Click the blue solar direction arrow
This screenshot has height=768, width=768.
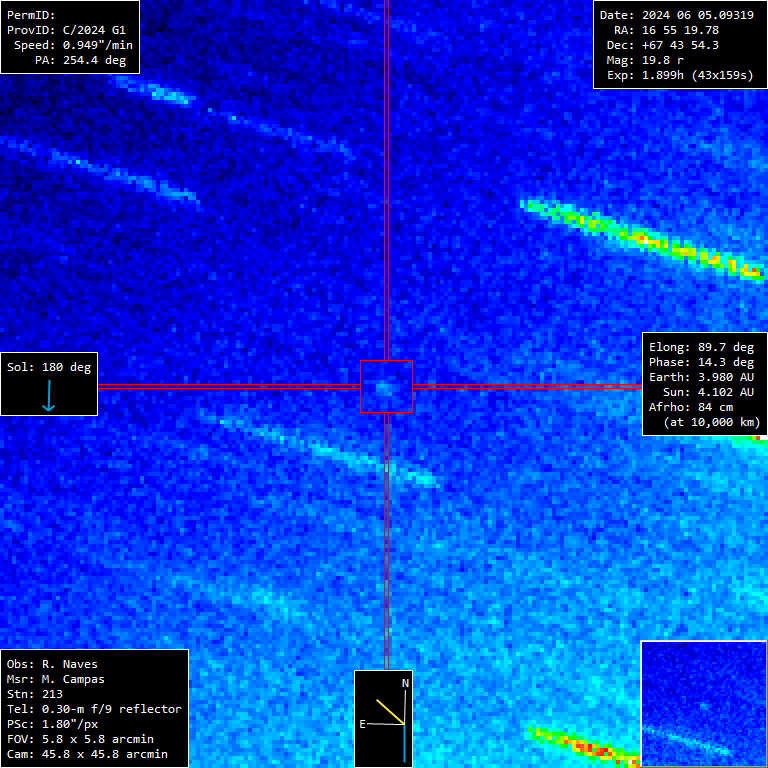coord(48,396)
